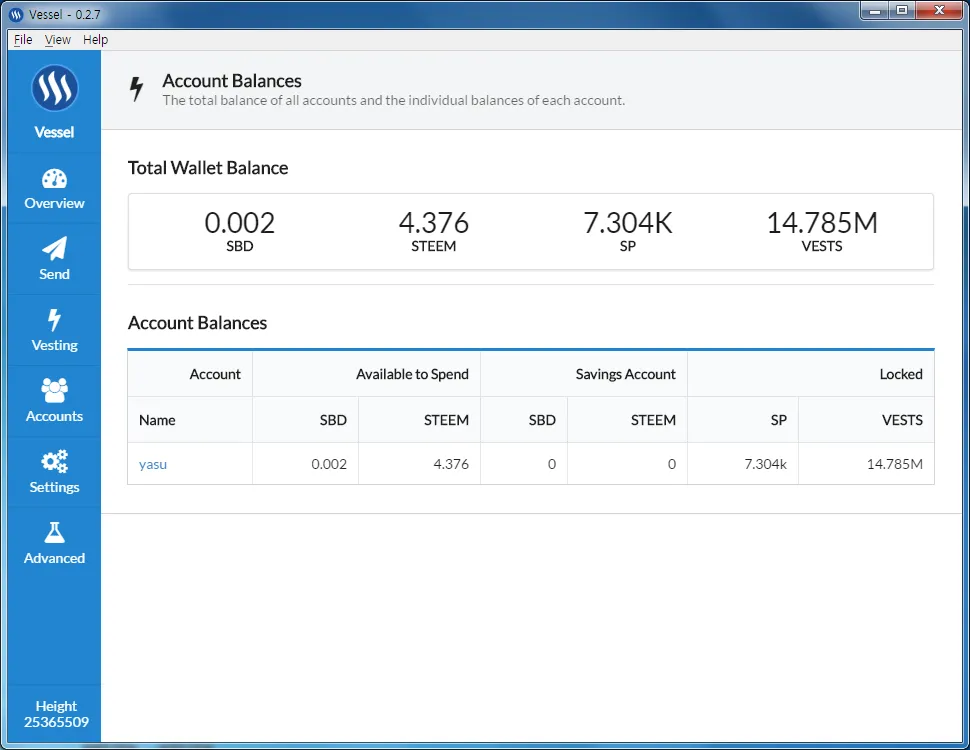
Task: Open the yasu account link
Action: (153, 464)
